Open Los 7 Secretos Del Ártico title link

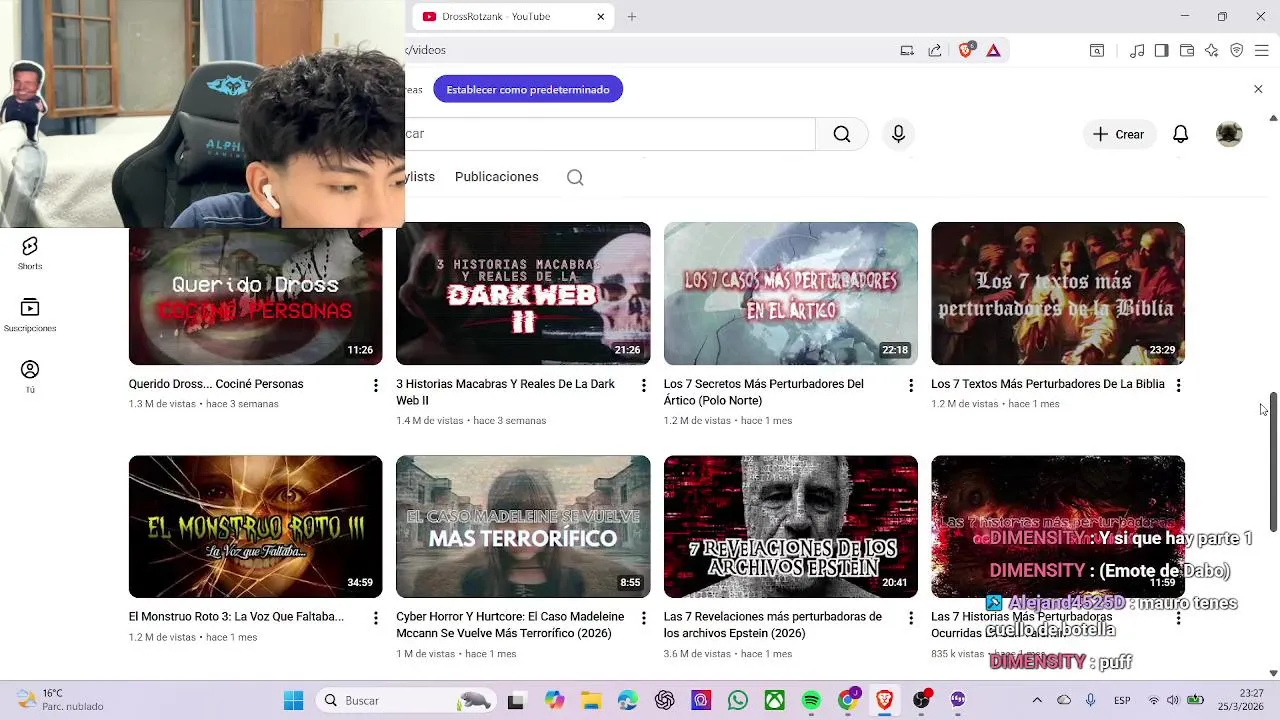tap(763, 392)
